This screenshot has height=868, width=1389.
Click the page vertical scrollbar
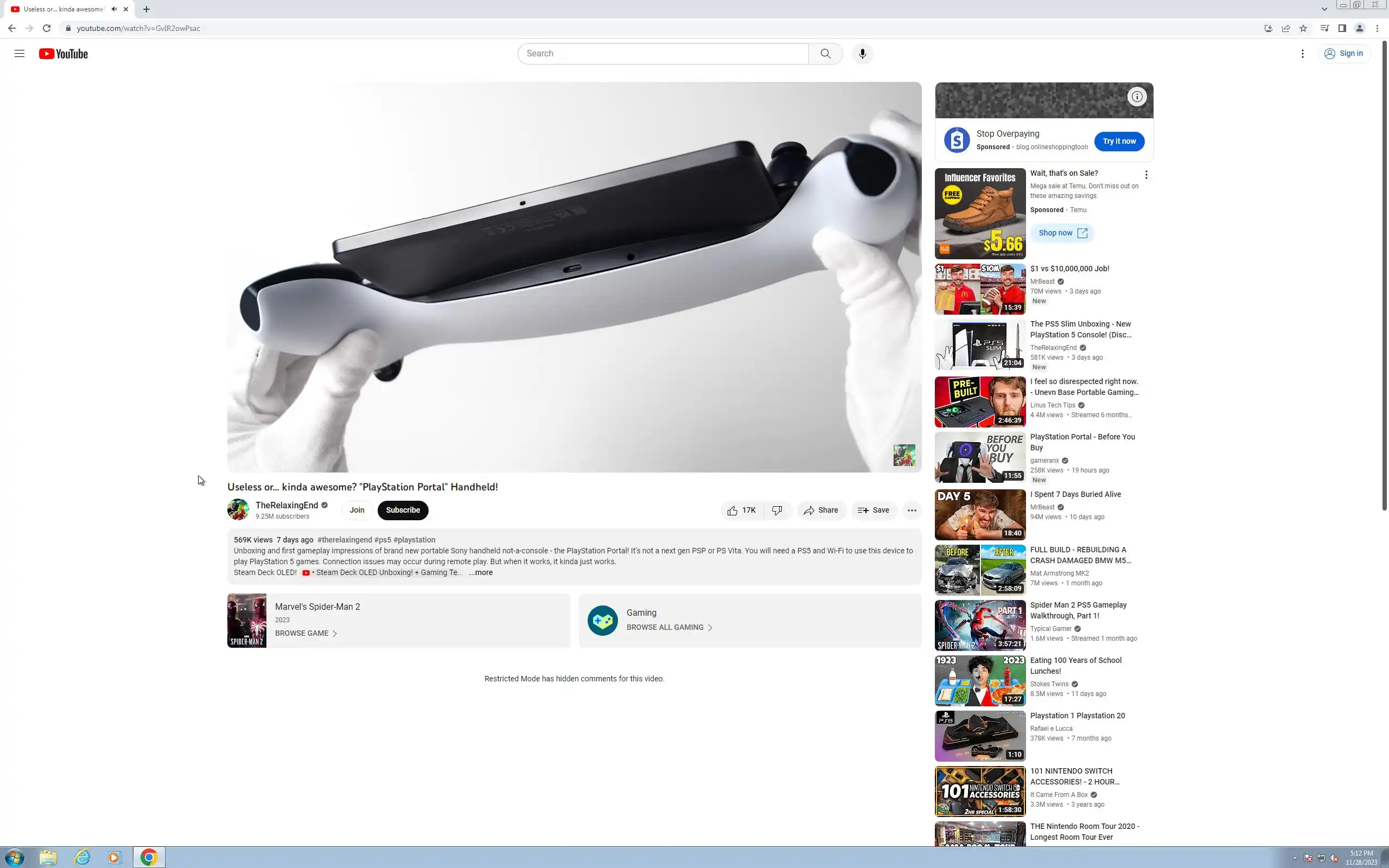(1384, 276)
